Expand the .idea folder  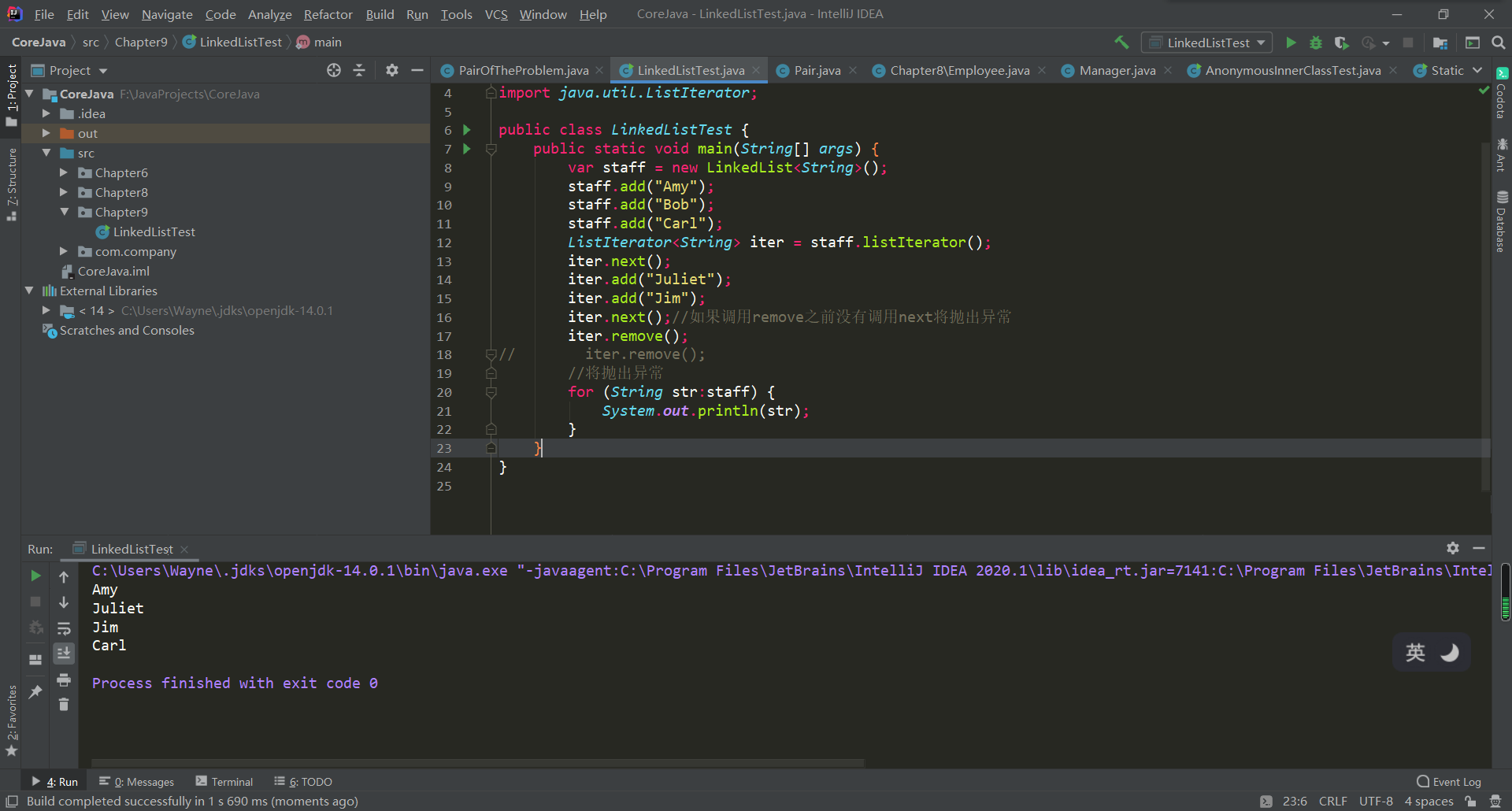pos(46,113)
